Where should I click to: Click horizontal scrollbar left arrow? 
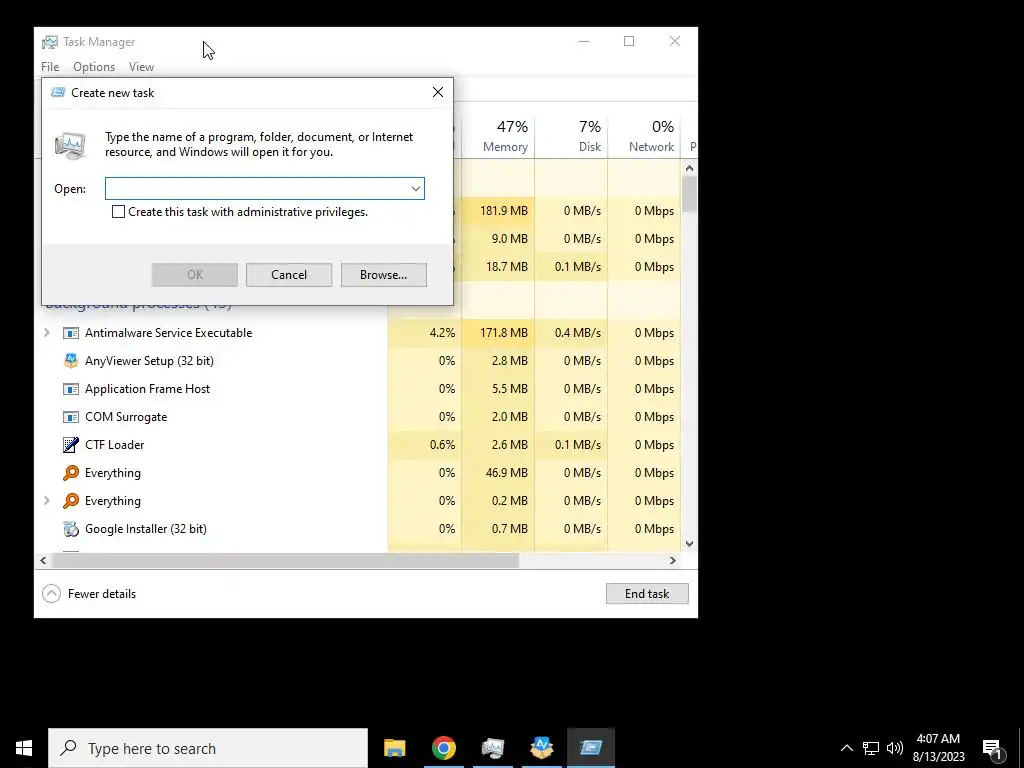(x=43, y=560)
